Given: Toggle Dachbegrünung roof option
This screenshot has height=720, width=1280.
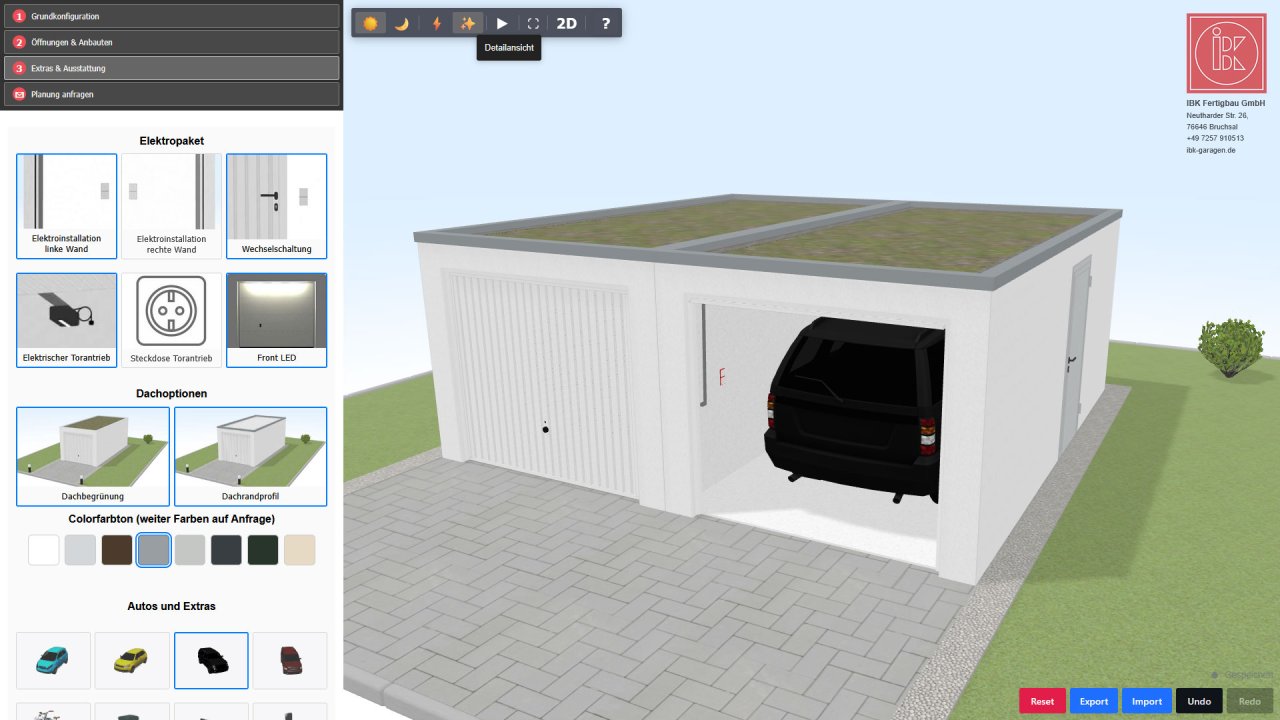Looking at the screenshot, I should (93, 456).
